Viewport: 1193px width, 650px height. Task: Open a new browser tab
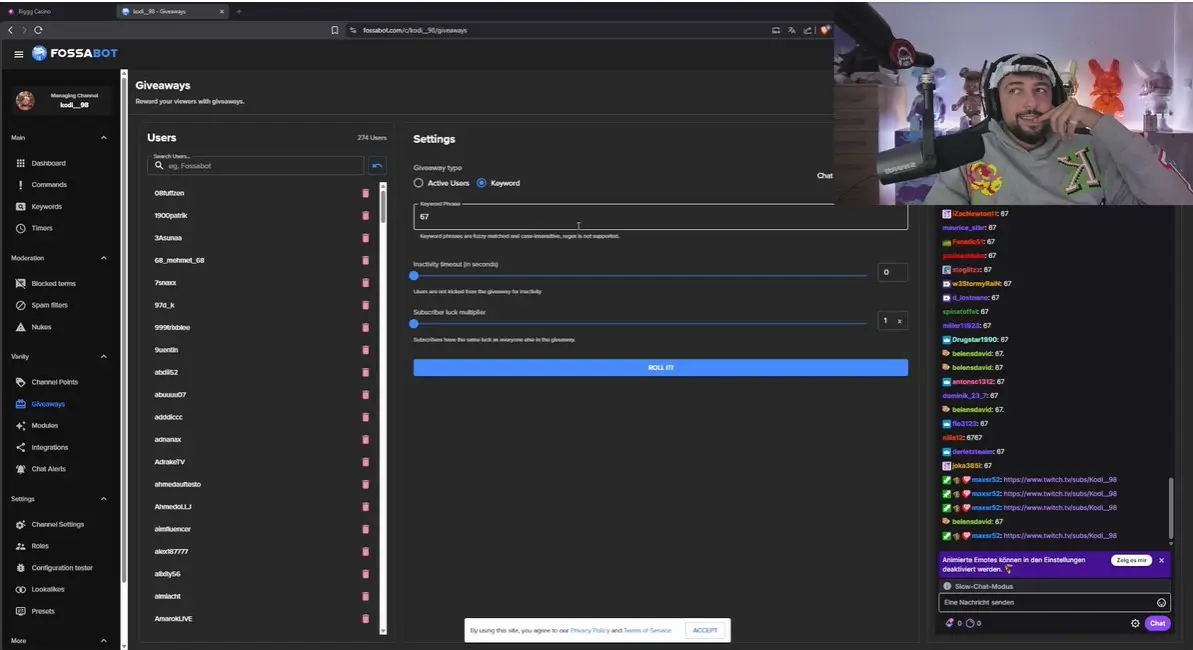239,11
